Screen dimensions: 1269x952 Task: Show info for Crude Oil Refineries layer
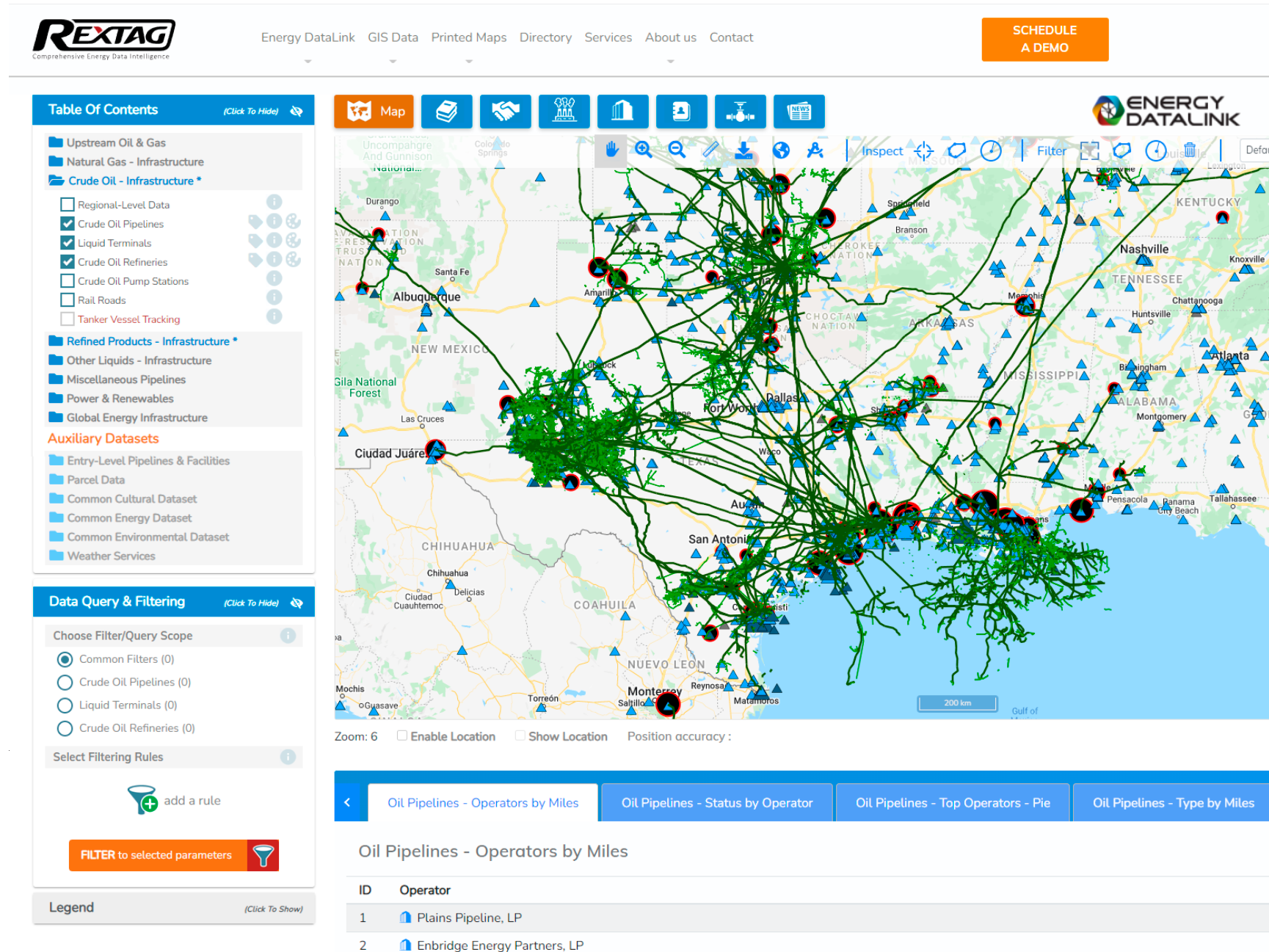274,259
